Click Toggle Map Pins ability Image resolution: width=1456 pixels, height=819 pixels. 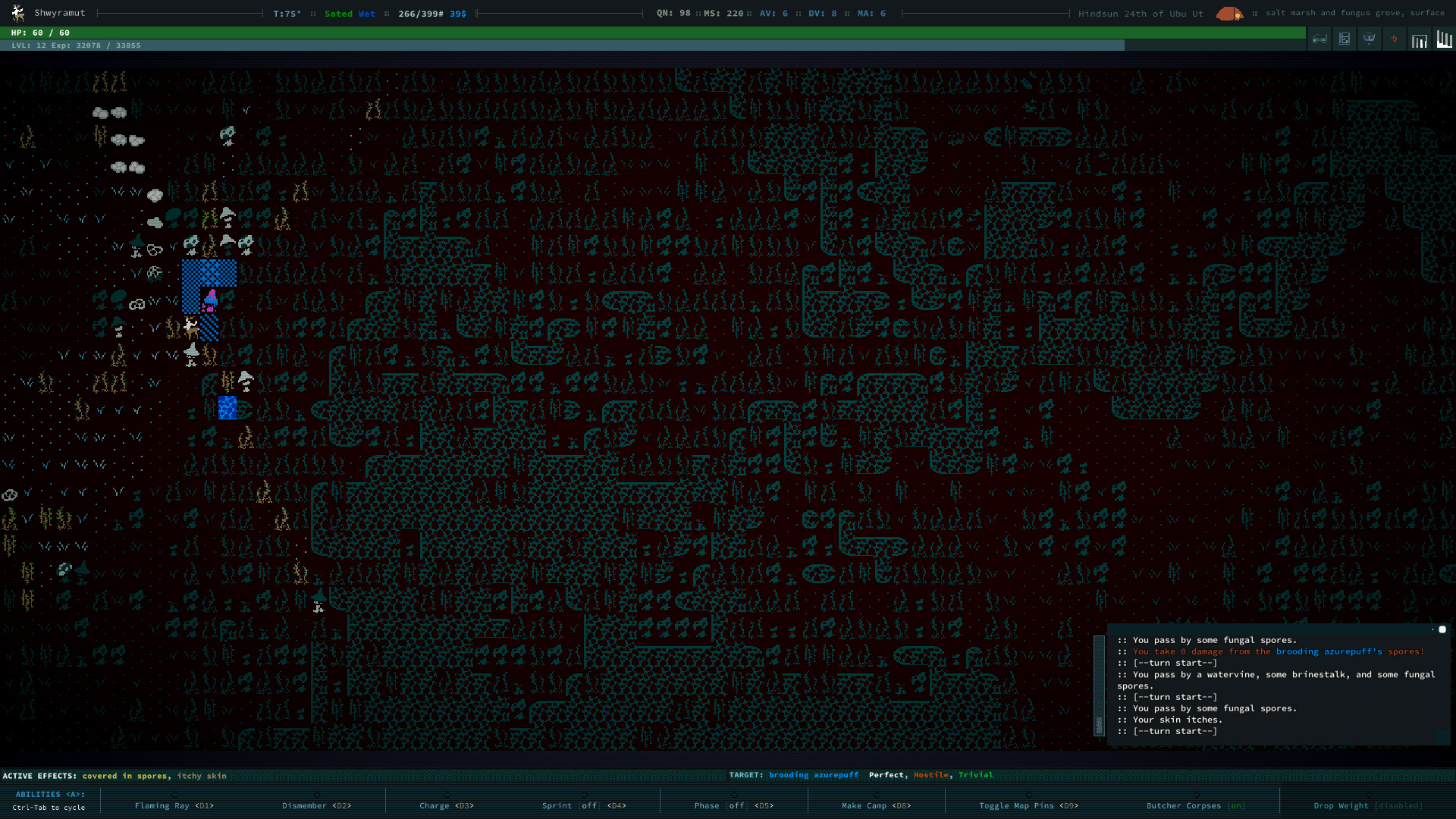1028,805
